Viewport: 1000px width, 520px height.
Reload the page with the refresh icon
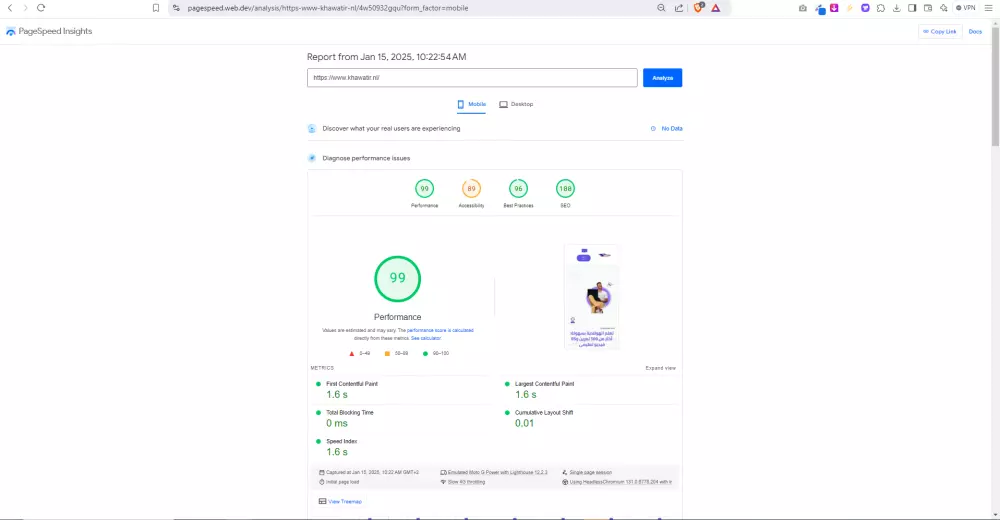(41, 8)
